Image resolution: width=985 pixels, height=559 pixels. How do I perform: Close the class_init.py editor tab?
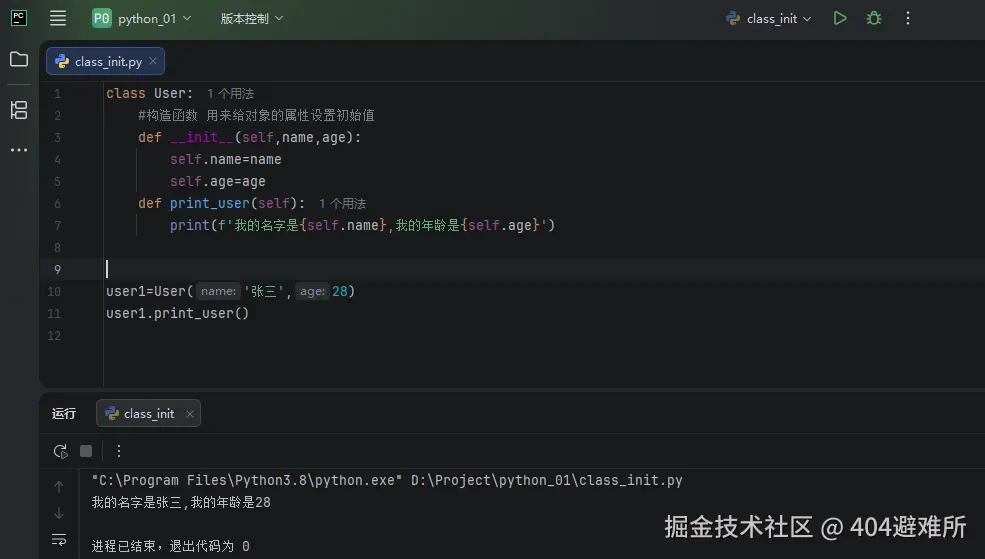coord(153,62)
